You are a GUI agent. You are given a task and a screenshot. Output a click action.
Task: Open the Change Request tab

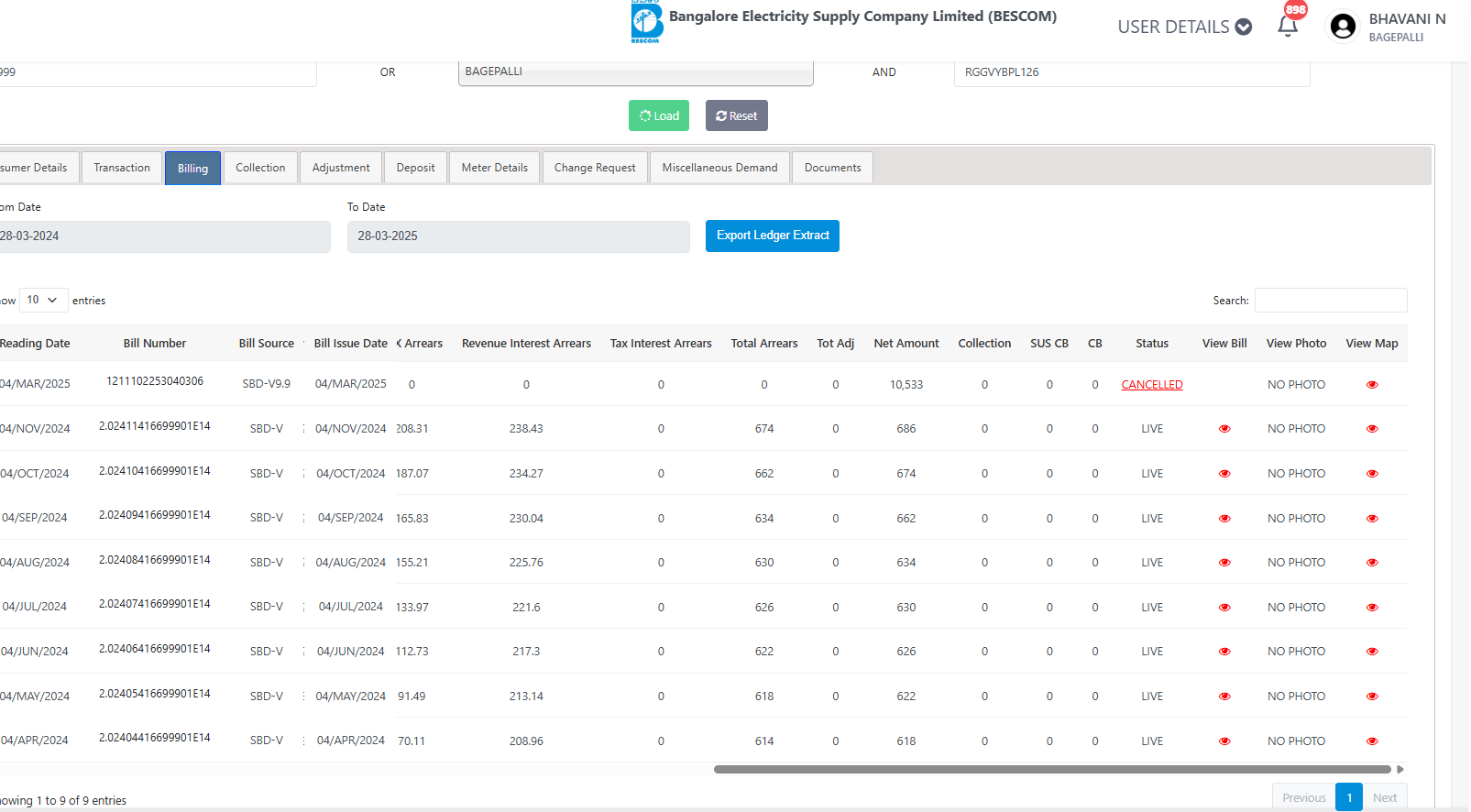(x=595, y=168)
